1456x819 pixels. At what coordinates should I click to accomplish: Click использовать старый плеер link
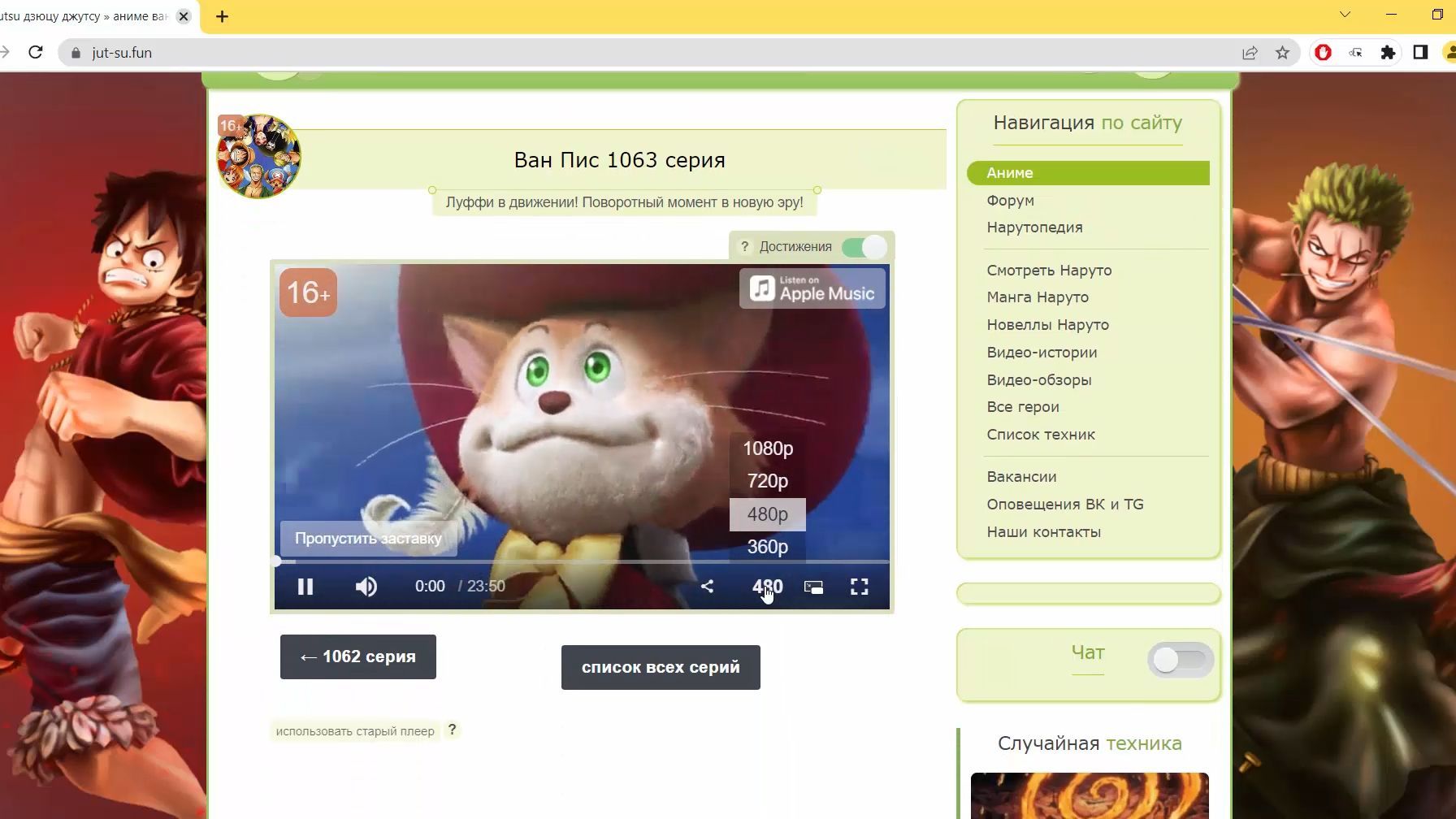click(355, 731)
